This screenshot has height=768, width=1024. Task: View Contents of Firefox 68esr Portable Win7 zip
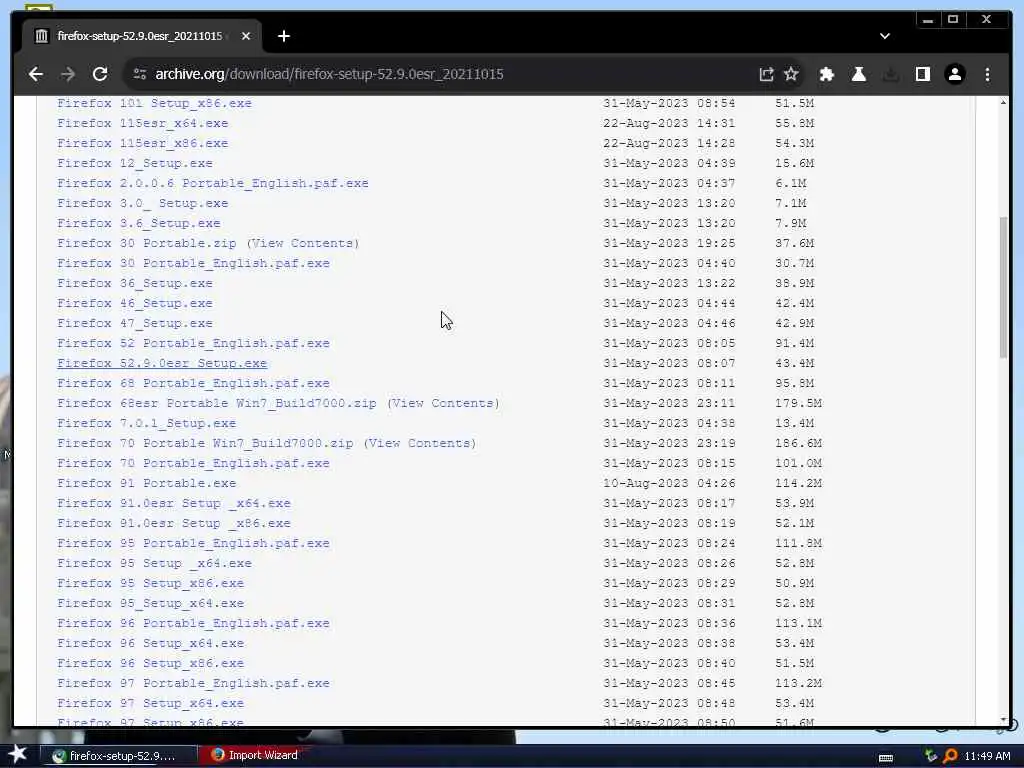pyautogui.click(x=443, y=403)
